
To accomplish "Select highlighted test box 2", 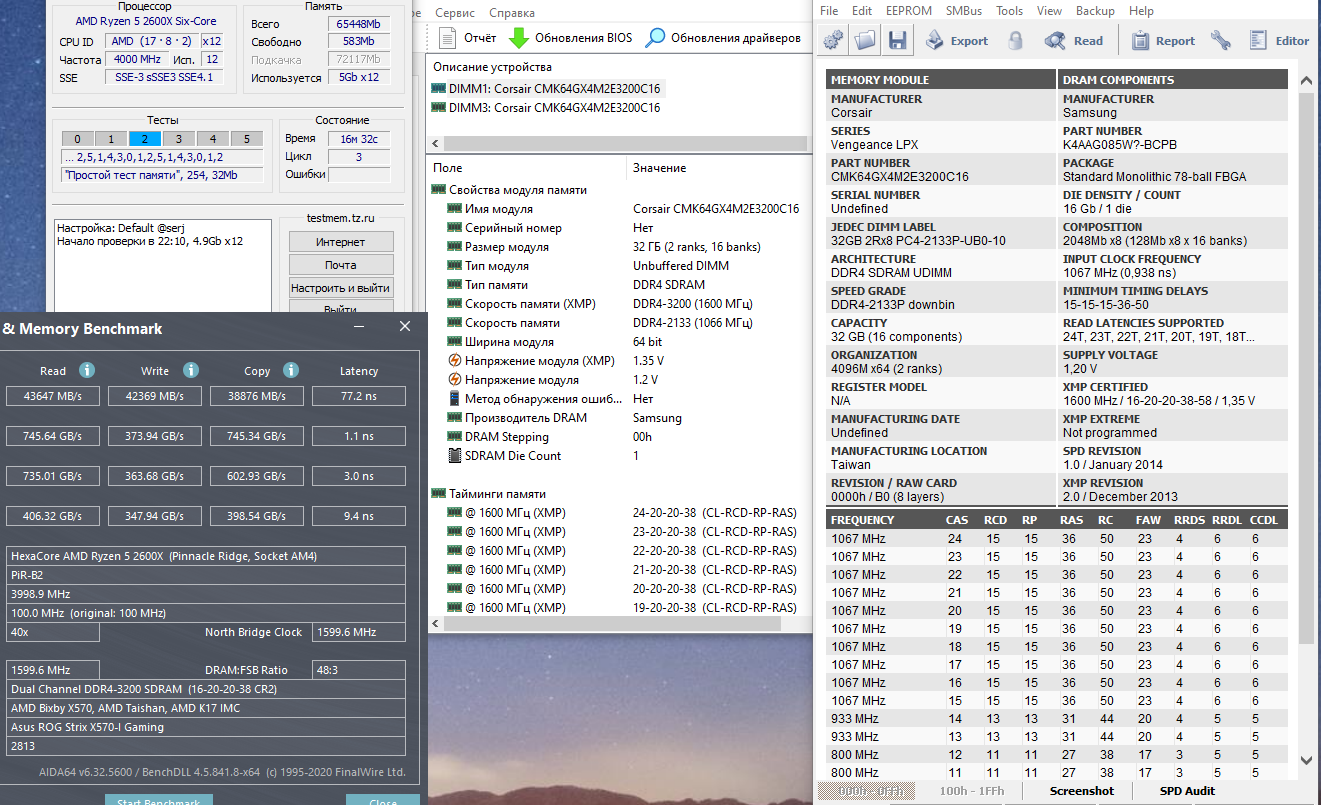I will click(x=145, y=139).
